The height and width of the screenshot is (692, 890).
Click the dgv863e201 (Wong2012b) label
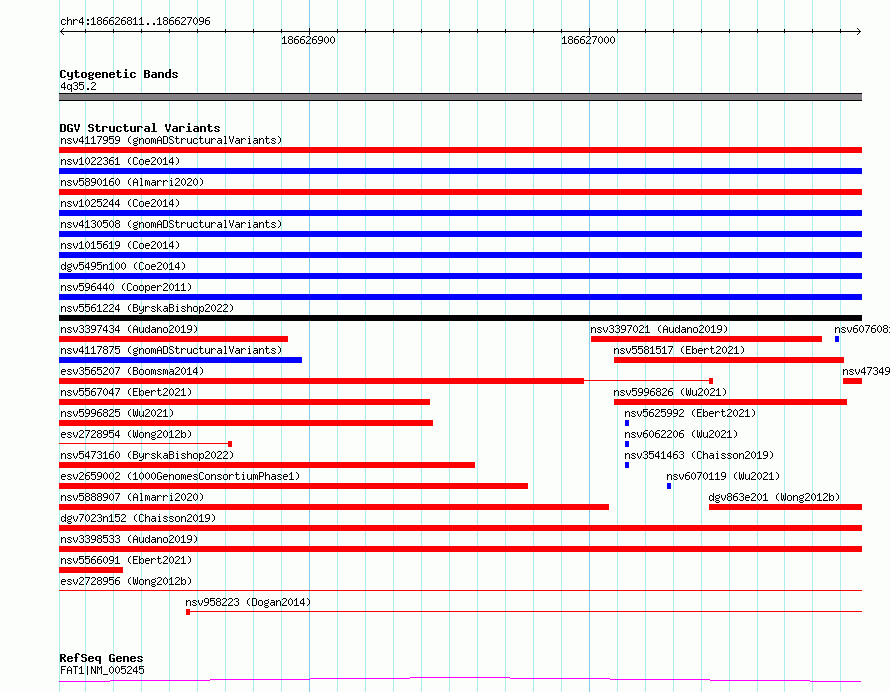point(774,497)
